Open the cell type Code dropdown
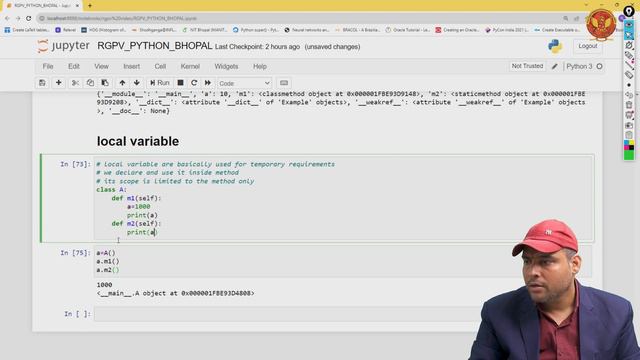The height and width of the screenshot is (360, 640). click(244, 83)
